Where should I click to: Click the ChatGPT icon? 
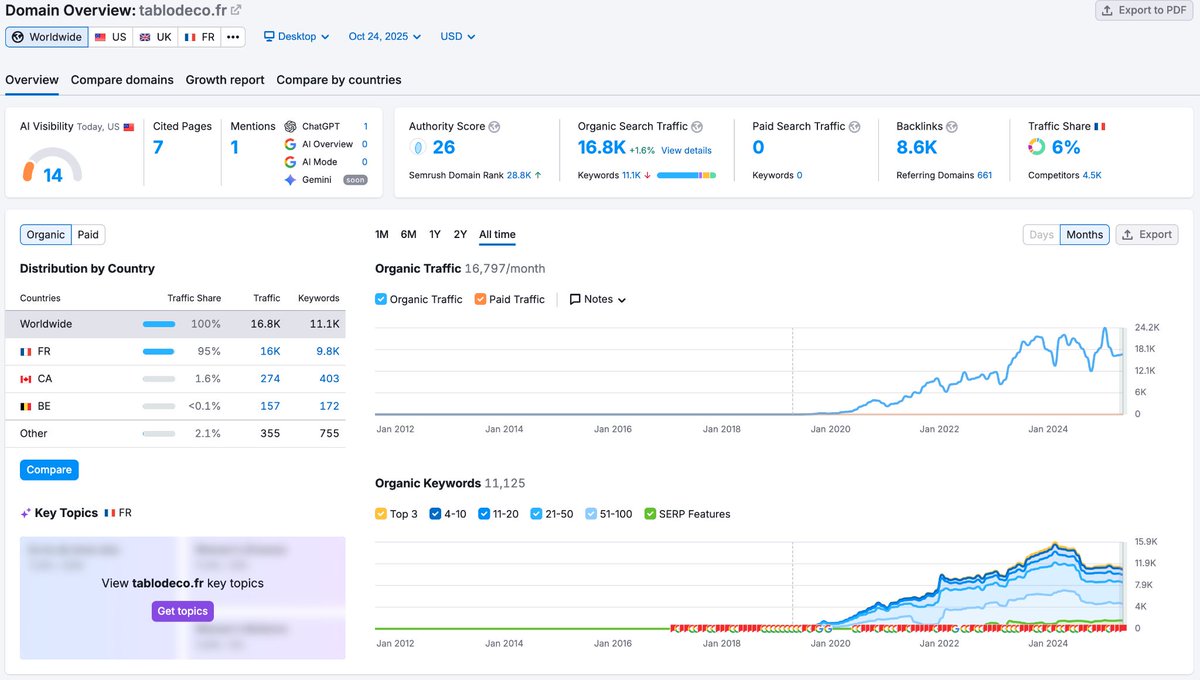tap(290, 126)
